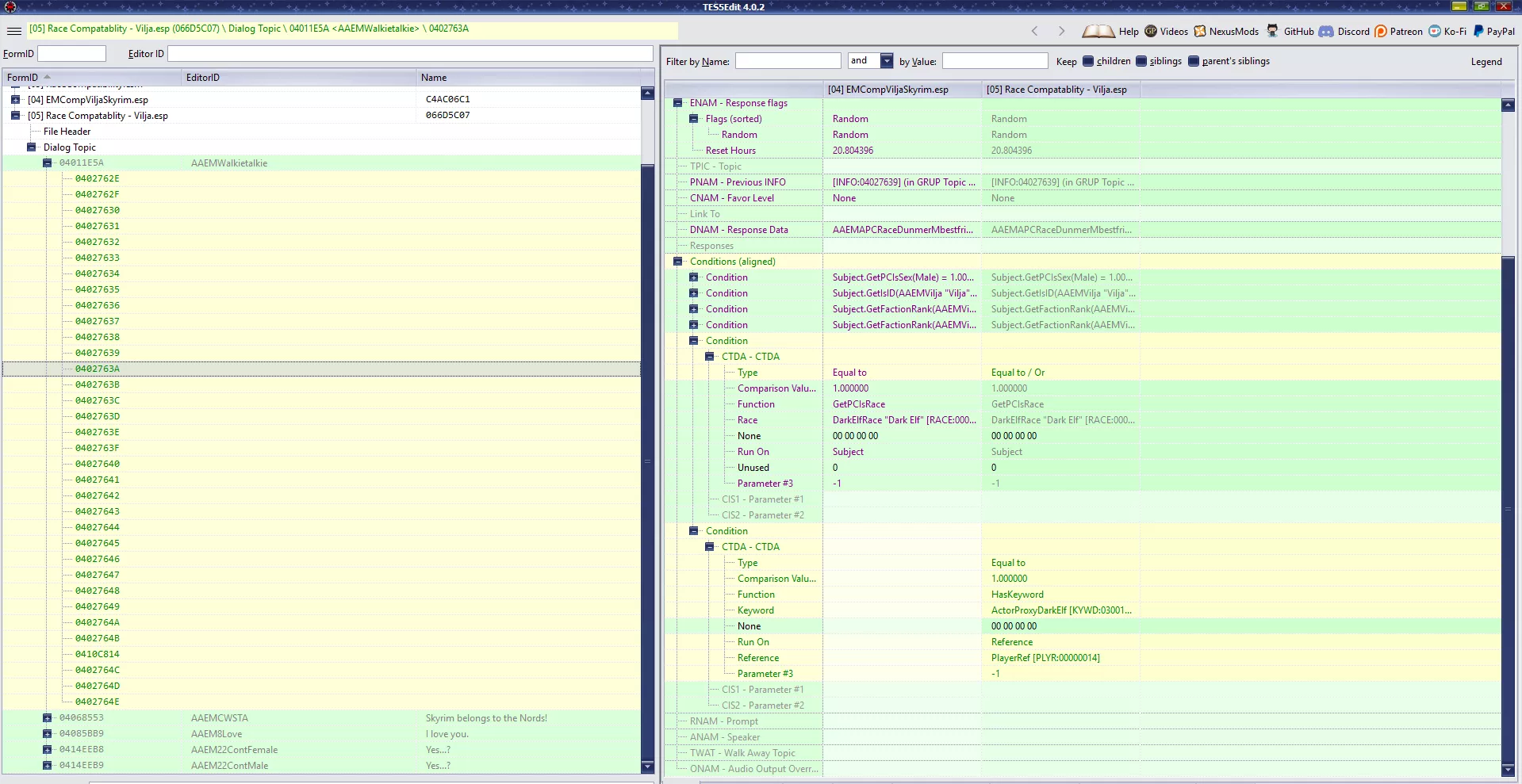Select the [04] EMCompViljaSkyrim.esp column header
This screenshot has width=1522, height=784.
[903, 90]
